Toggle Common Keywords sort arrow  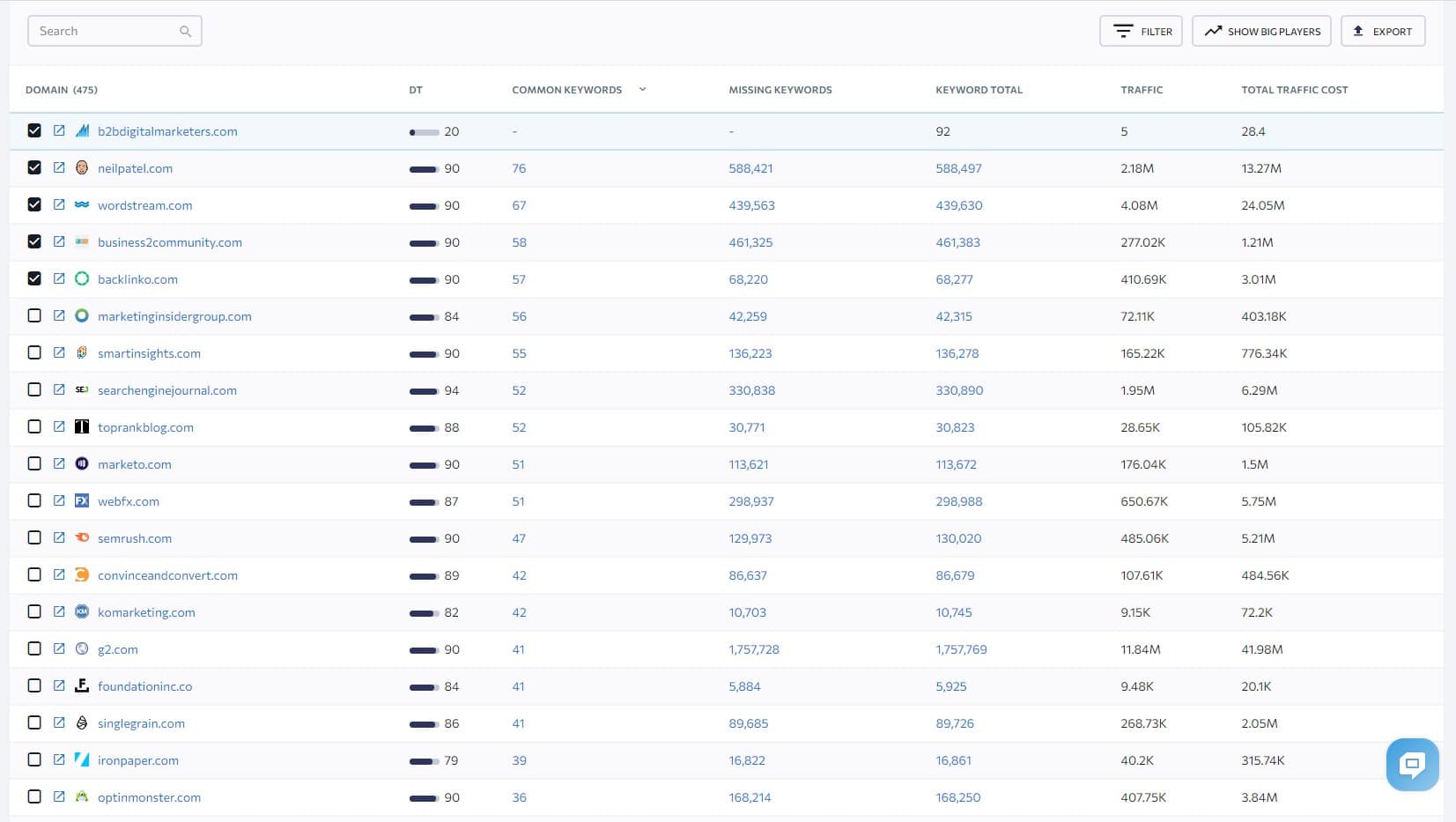[642, 89]
